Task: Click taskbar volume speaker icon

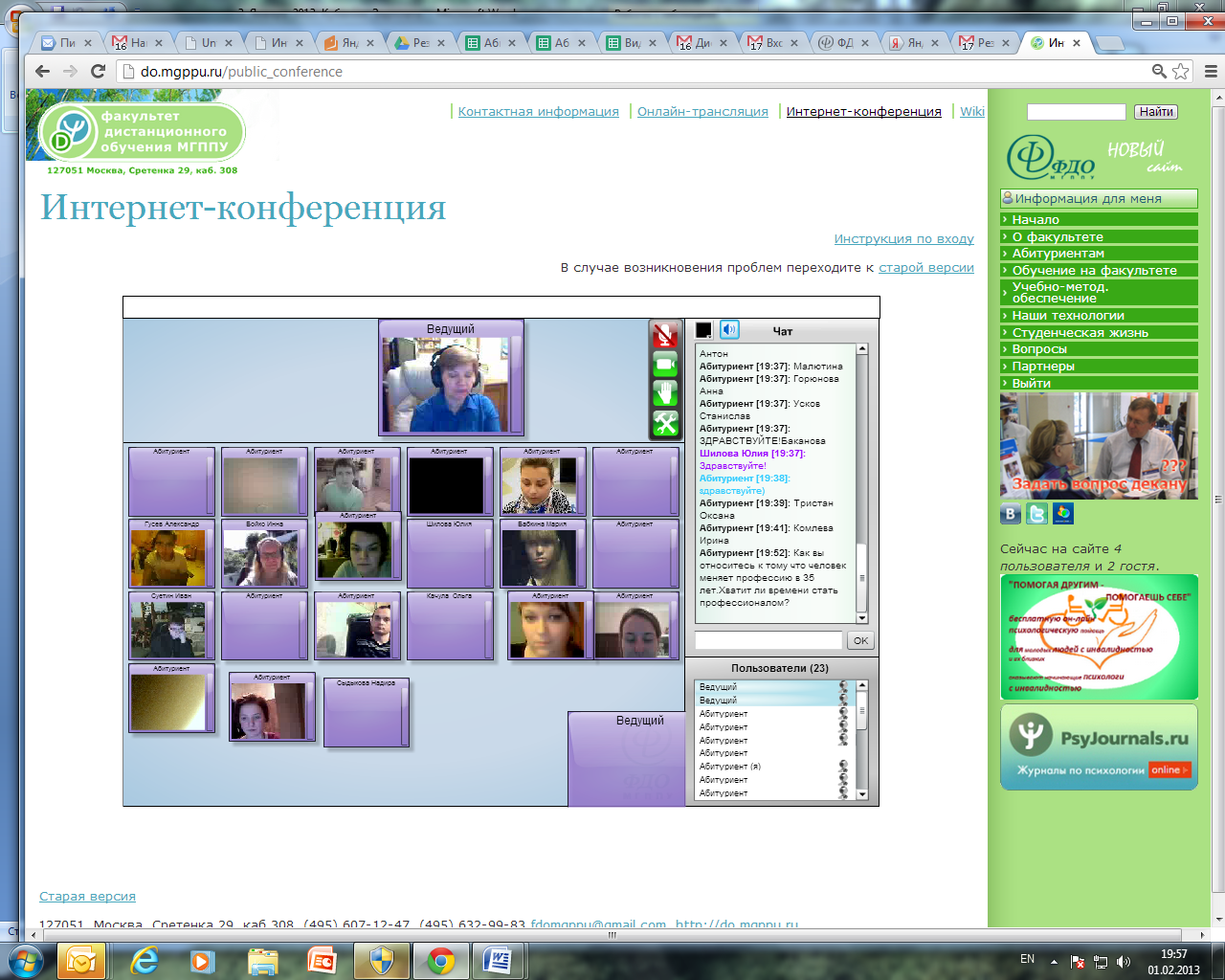Action: (1124, 961)
